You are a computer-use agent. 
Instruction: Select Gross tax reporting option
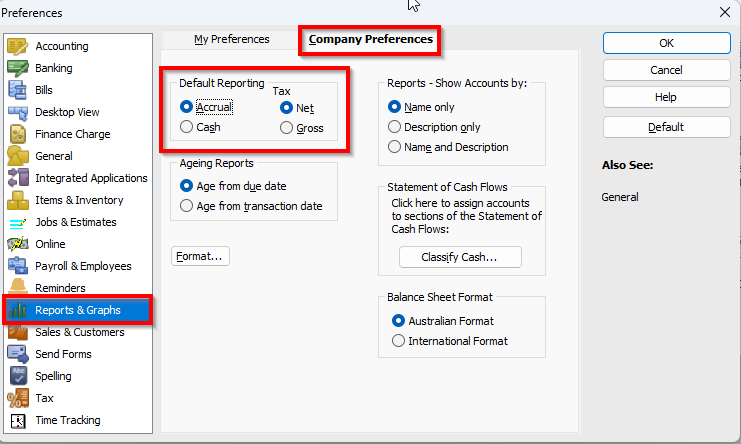pos(288,128)
